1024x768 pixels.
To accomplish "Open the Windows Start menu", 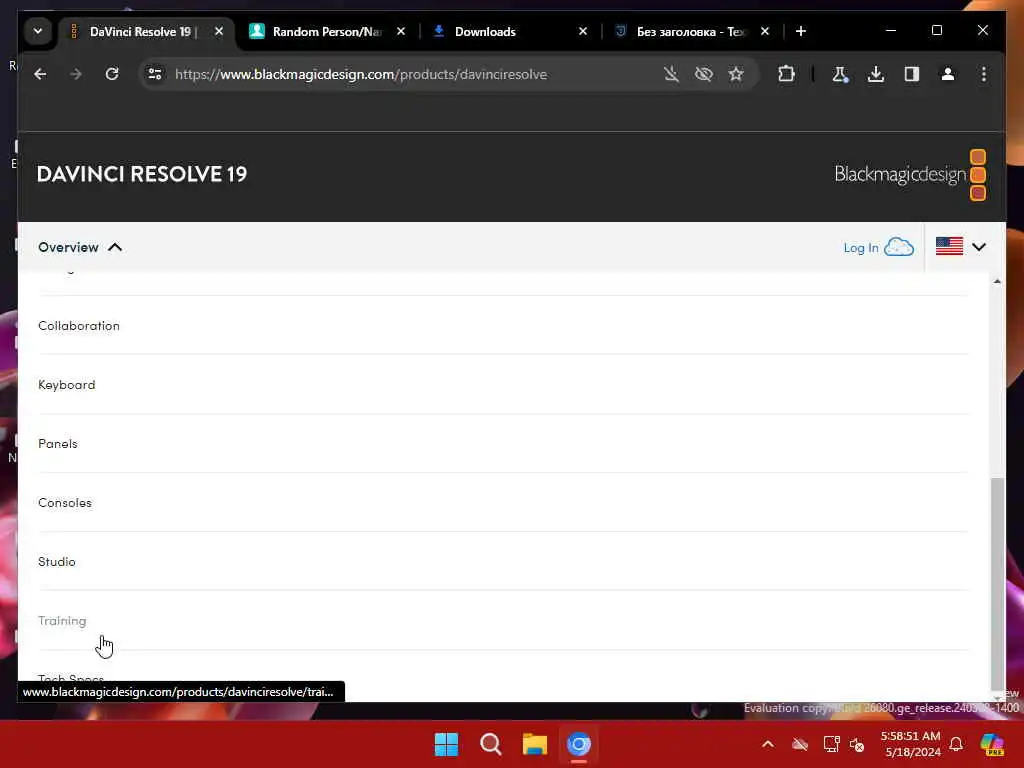I will (447, 744).
